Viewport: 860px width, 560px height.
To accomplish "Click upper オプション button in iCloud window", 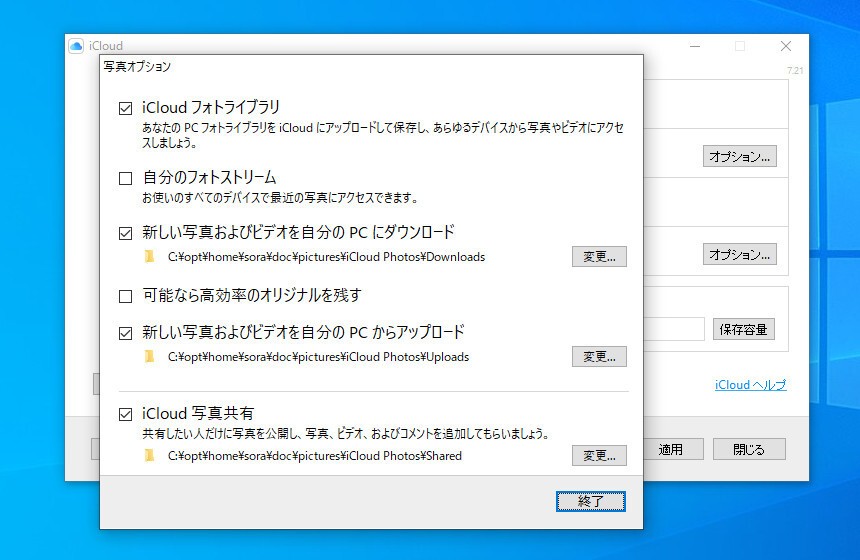I will (739, 156).
